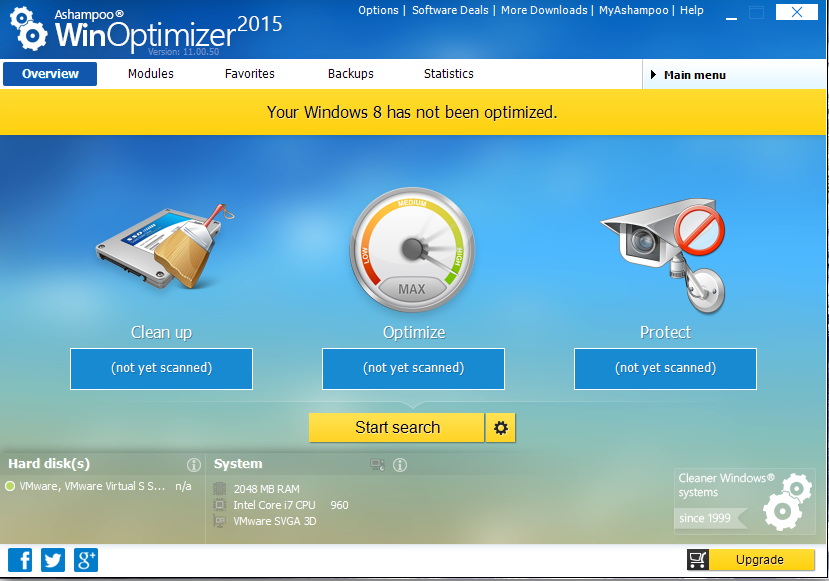Click the Cleaner Windows systems since 1999 badge

pyautogui.click(x=745, y=500)
